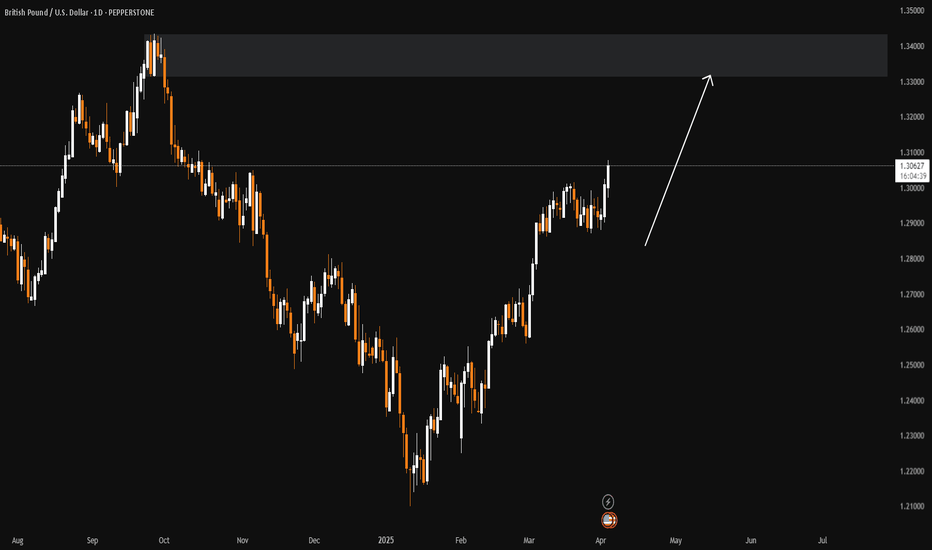Screen dimensions: 932x550
Task: Click the 1.28000 price axis label
Action: [x=911, y=259]
